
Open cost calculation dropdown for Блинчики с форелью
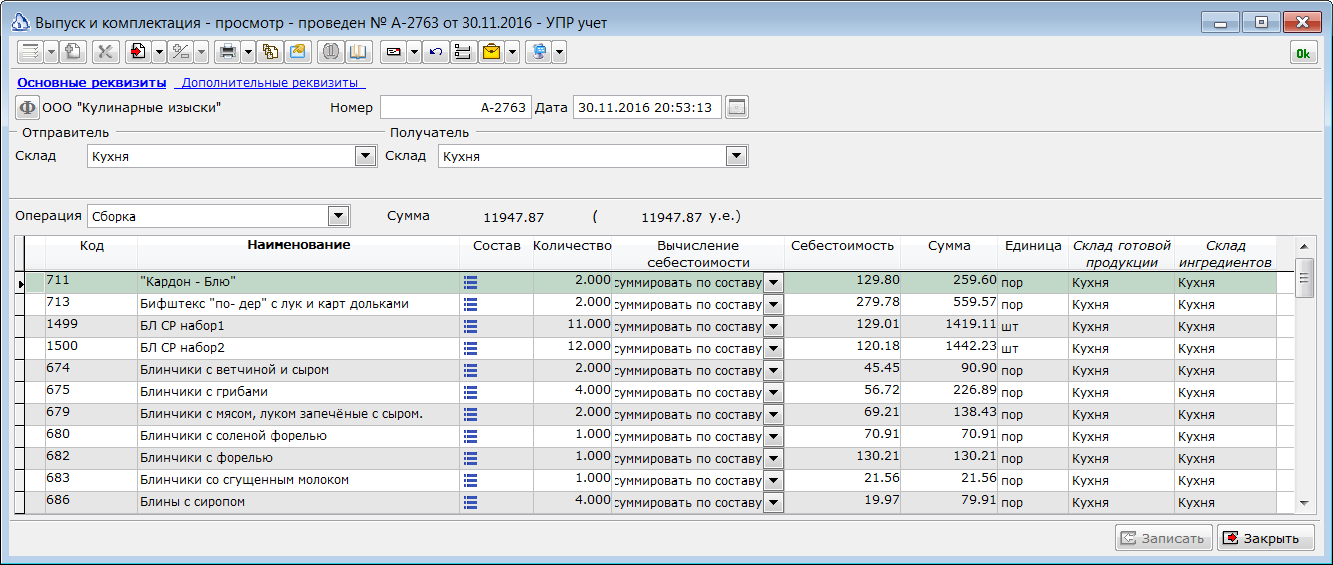coord(773,459)
